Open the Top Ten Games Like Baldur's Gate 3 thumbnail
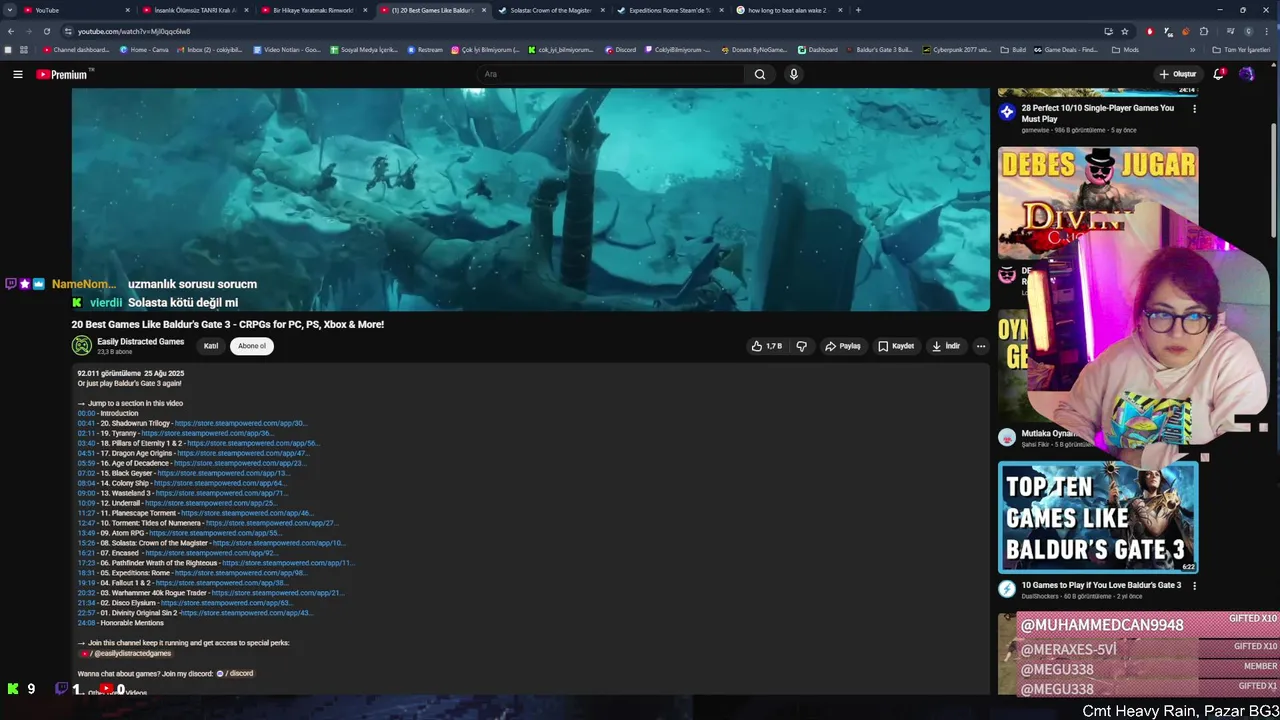This screenshot has width=1280, height=720. coord(1098,517)
